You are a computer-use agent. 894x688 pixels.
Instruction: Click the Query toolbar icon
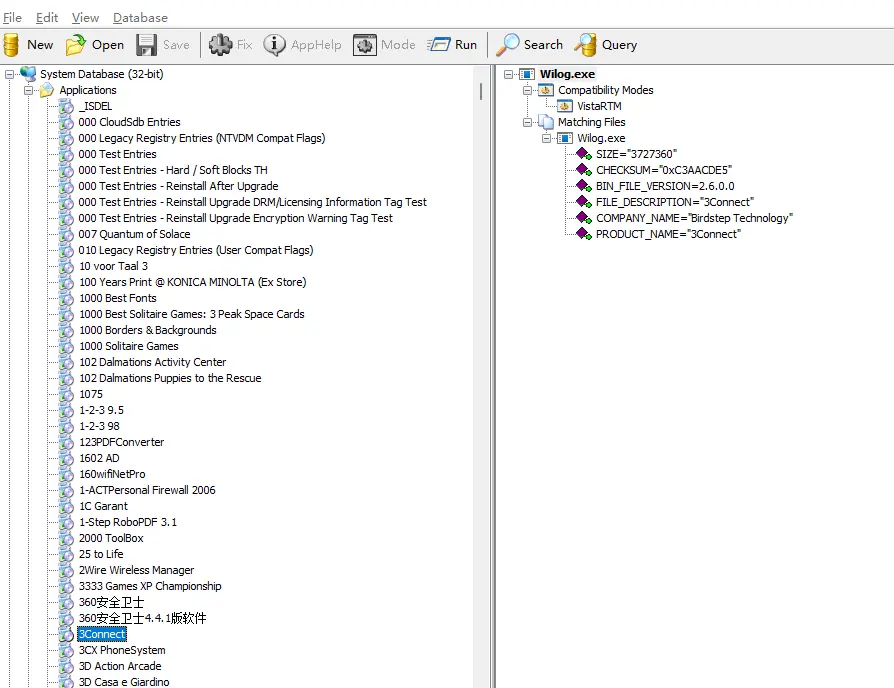coord(586,44)
